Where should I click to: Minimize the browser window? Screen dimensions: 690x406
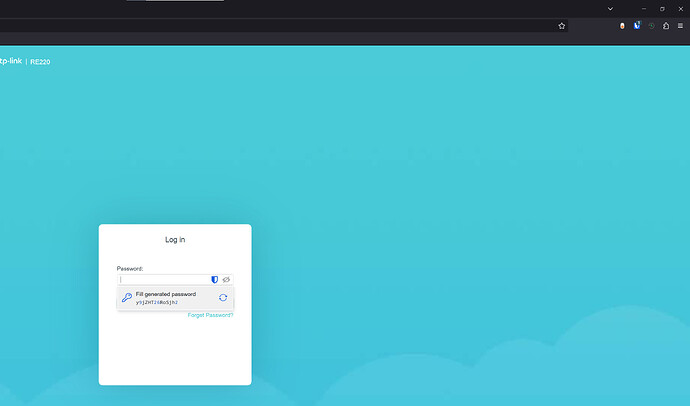pos(644,9)
